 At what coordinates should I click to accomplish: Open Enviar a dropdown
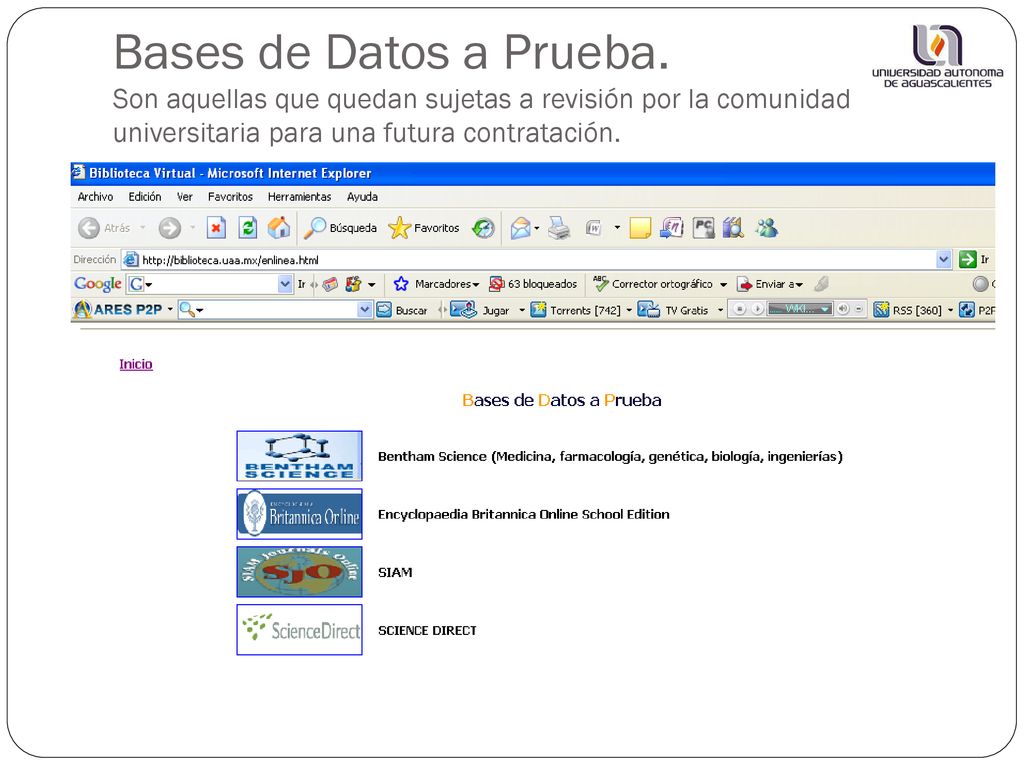799,285
